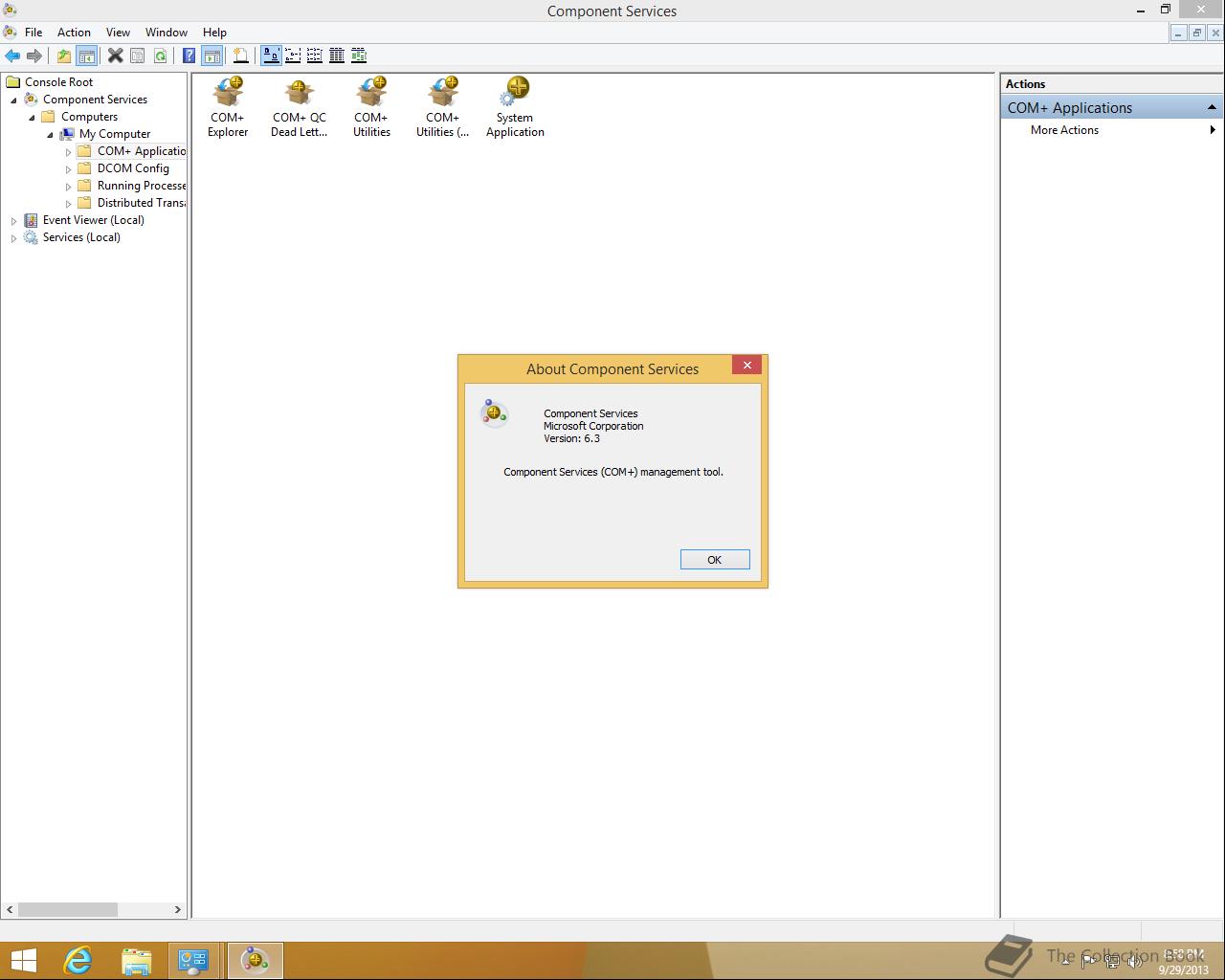Click OK in About Component Services dialog
The image size is (1225, 980).
pyautogui.click(x=715, y=560)
